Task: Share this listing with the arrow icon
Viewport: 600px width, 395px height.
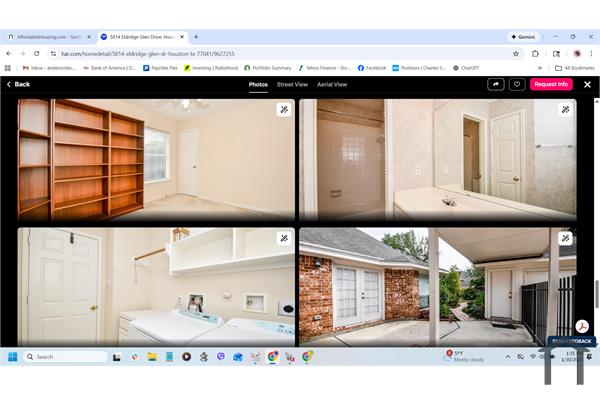Action: pos(496,84)
